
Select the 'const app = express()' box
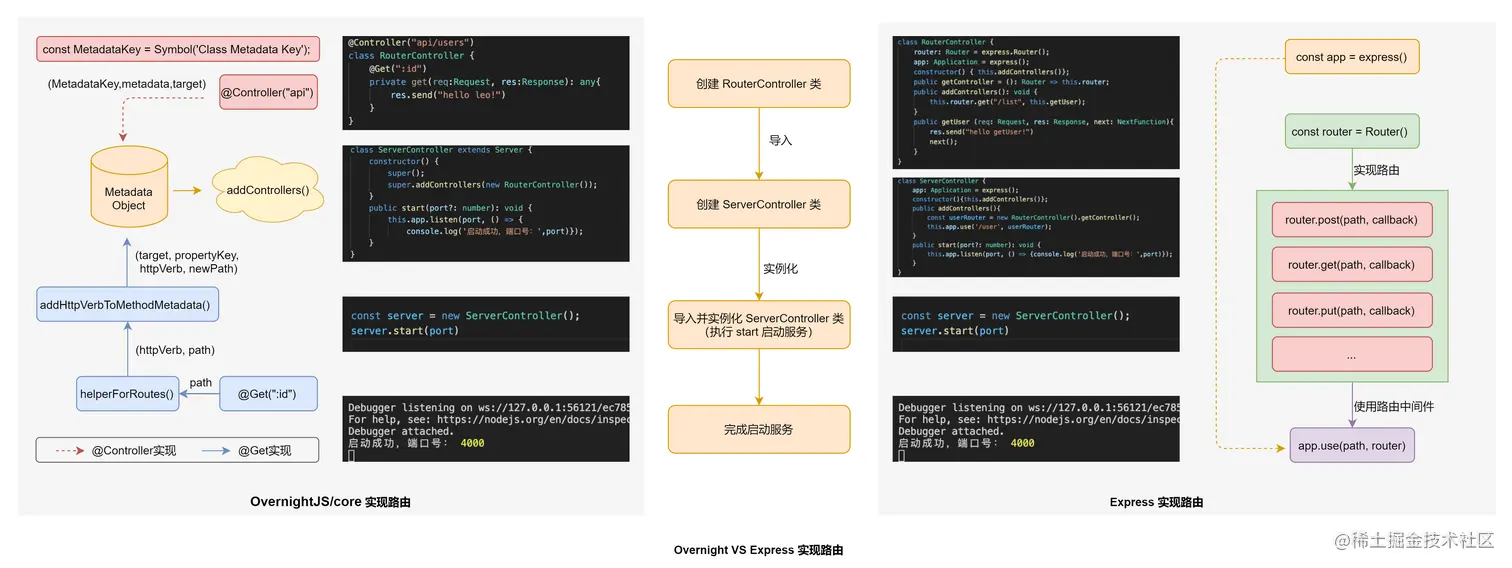tap(1351, 57)
